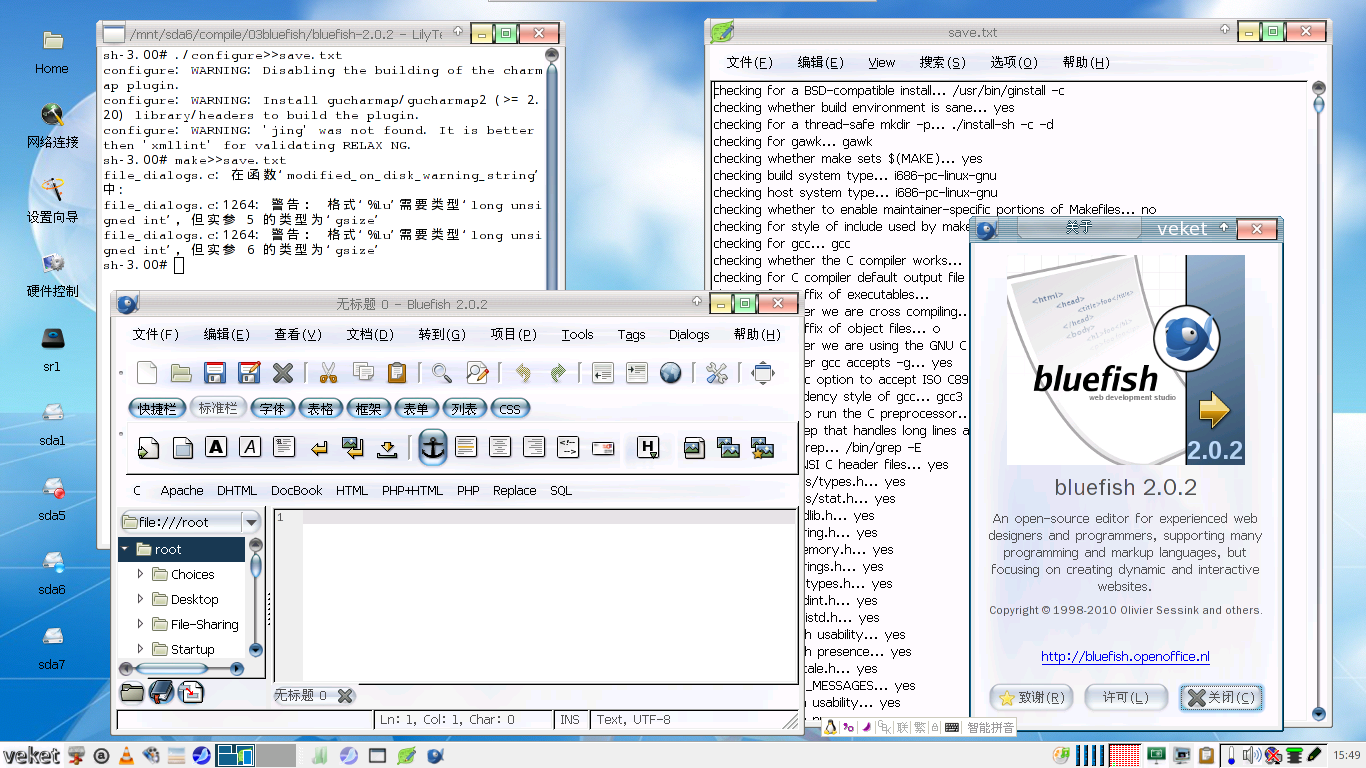Open preferences with the wrench tools icon

(x=716, y=373)
